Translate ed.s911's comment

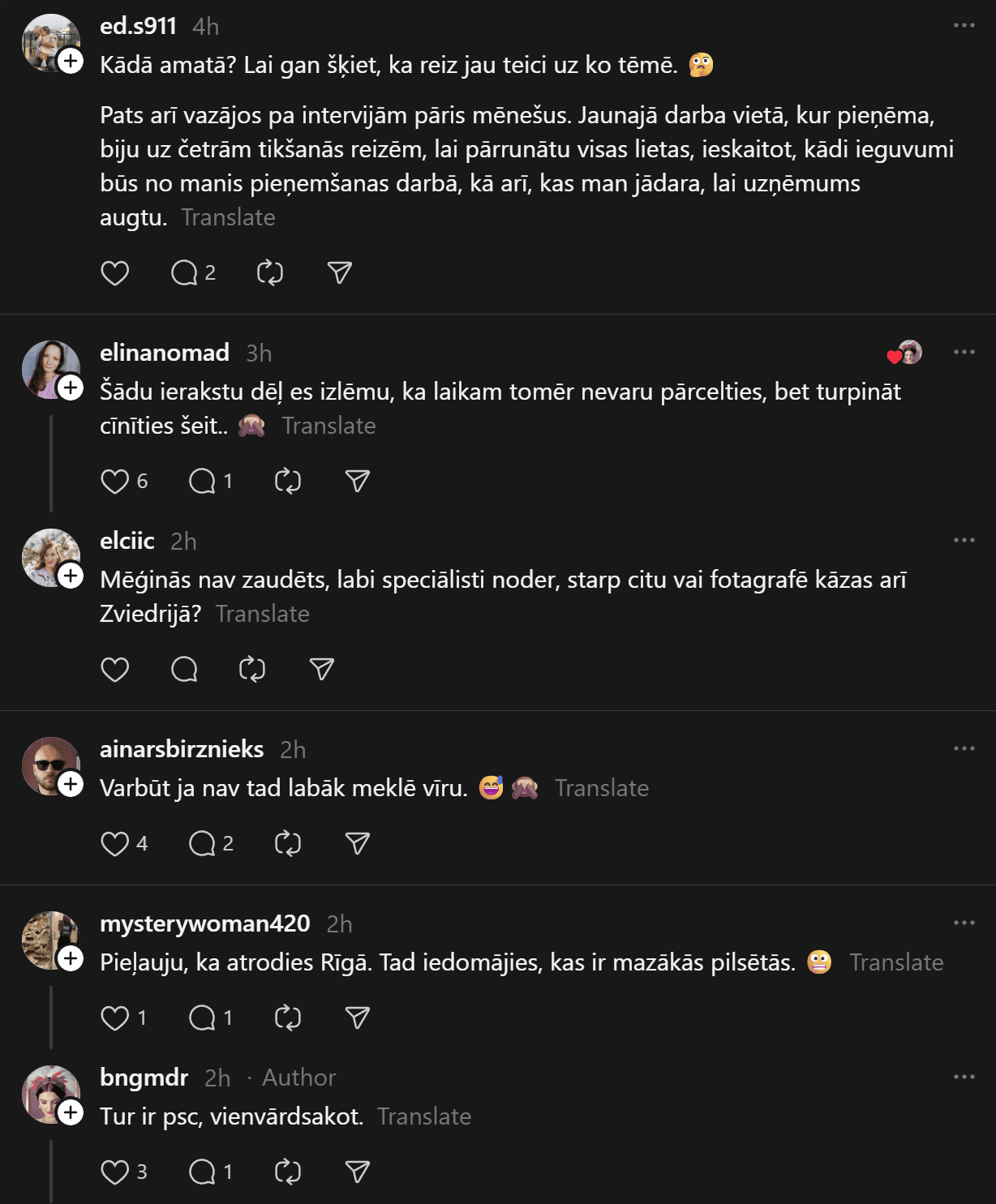coord(228,217)
